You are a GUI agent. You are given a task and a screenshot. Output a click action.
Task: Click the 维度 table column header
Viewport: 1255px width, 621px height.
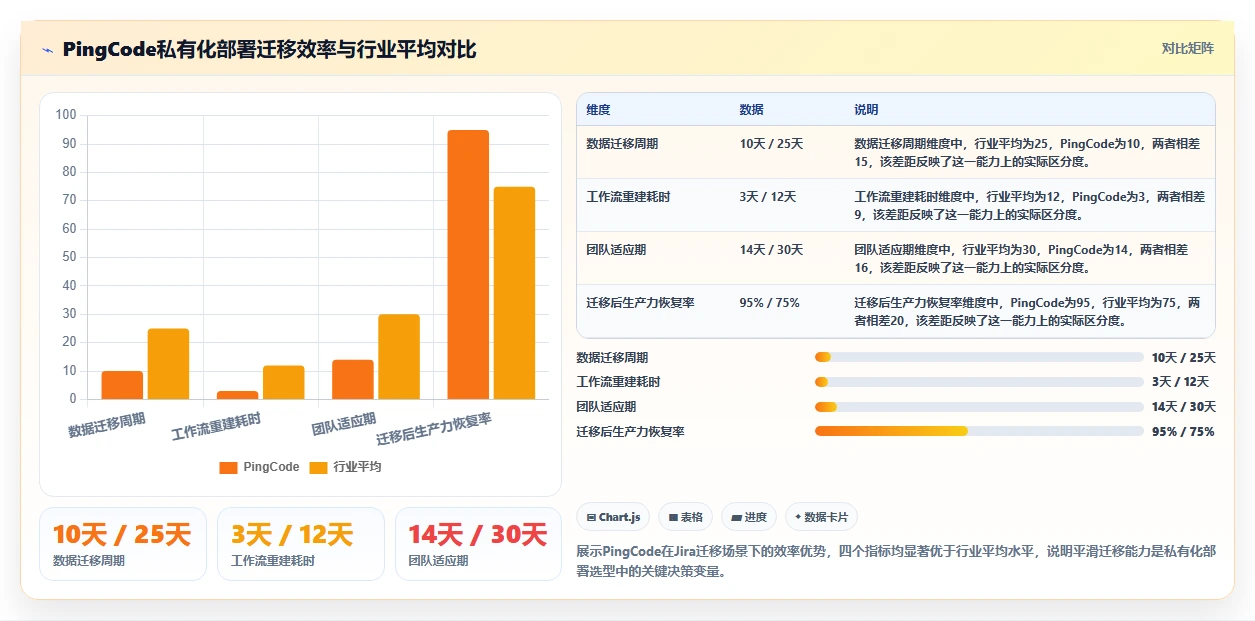(x=598, y=109)
